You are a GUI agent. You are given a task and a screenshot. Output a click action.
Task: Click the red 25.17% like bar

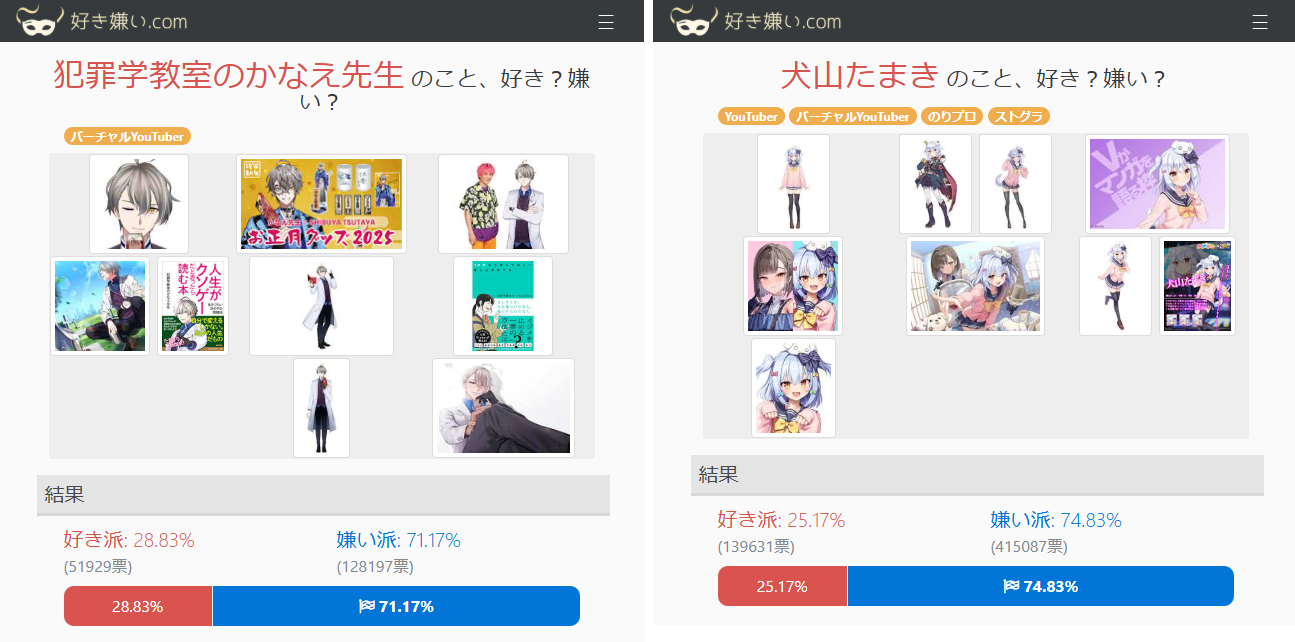point(782,586)
